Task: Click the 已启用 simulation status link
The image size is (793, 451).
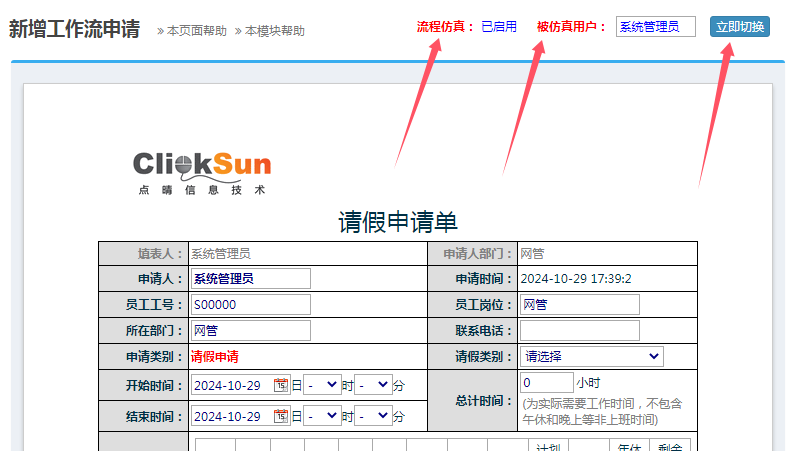Action: click(499, 27)
